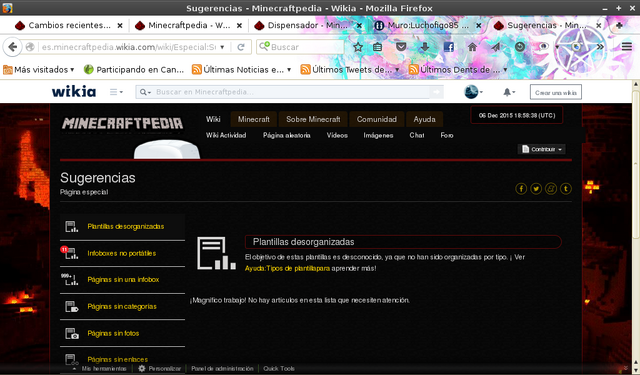640x375 pixels.
Task: Open the Foro link
Action: click(447, 135)
